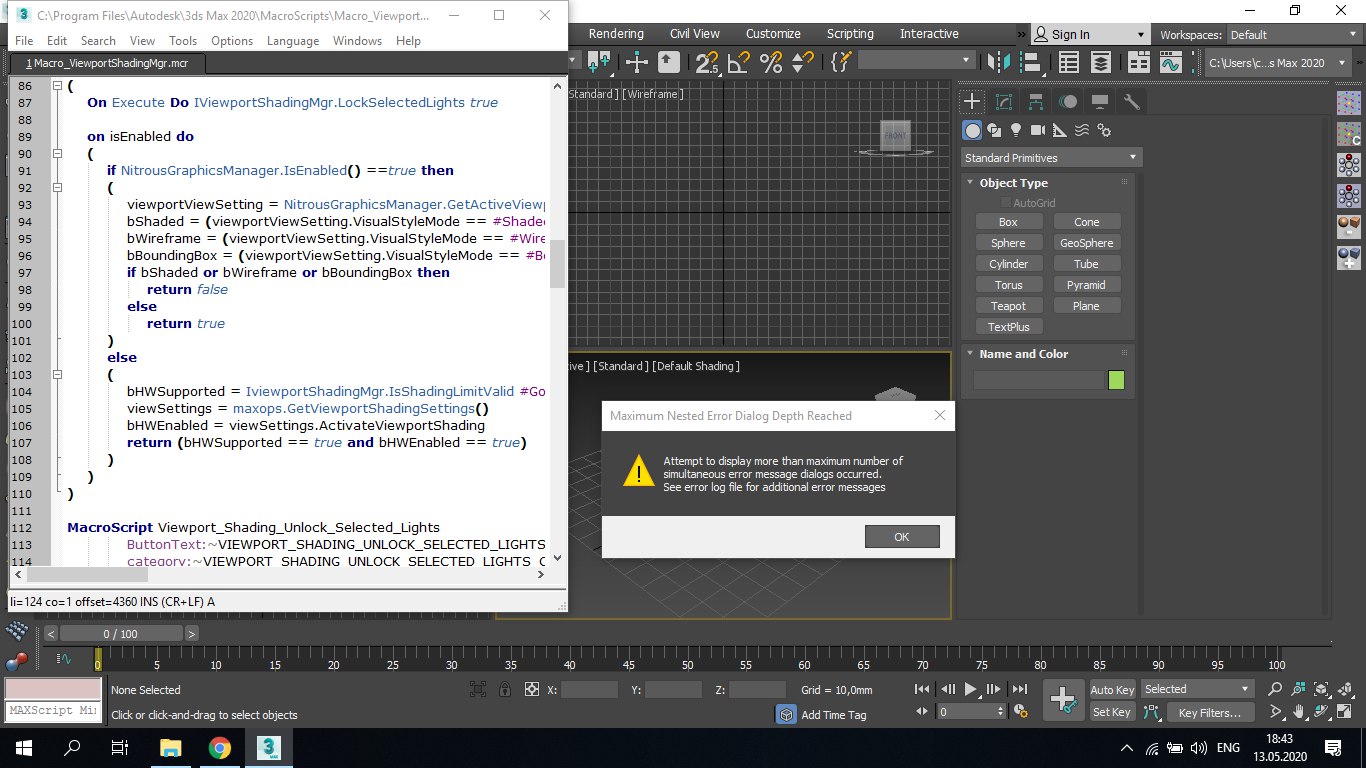This screenshot has width=1366, height=768.
Task: Select the Shapes category icon
Action: 994,130
